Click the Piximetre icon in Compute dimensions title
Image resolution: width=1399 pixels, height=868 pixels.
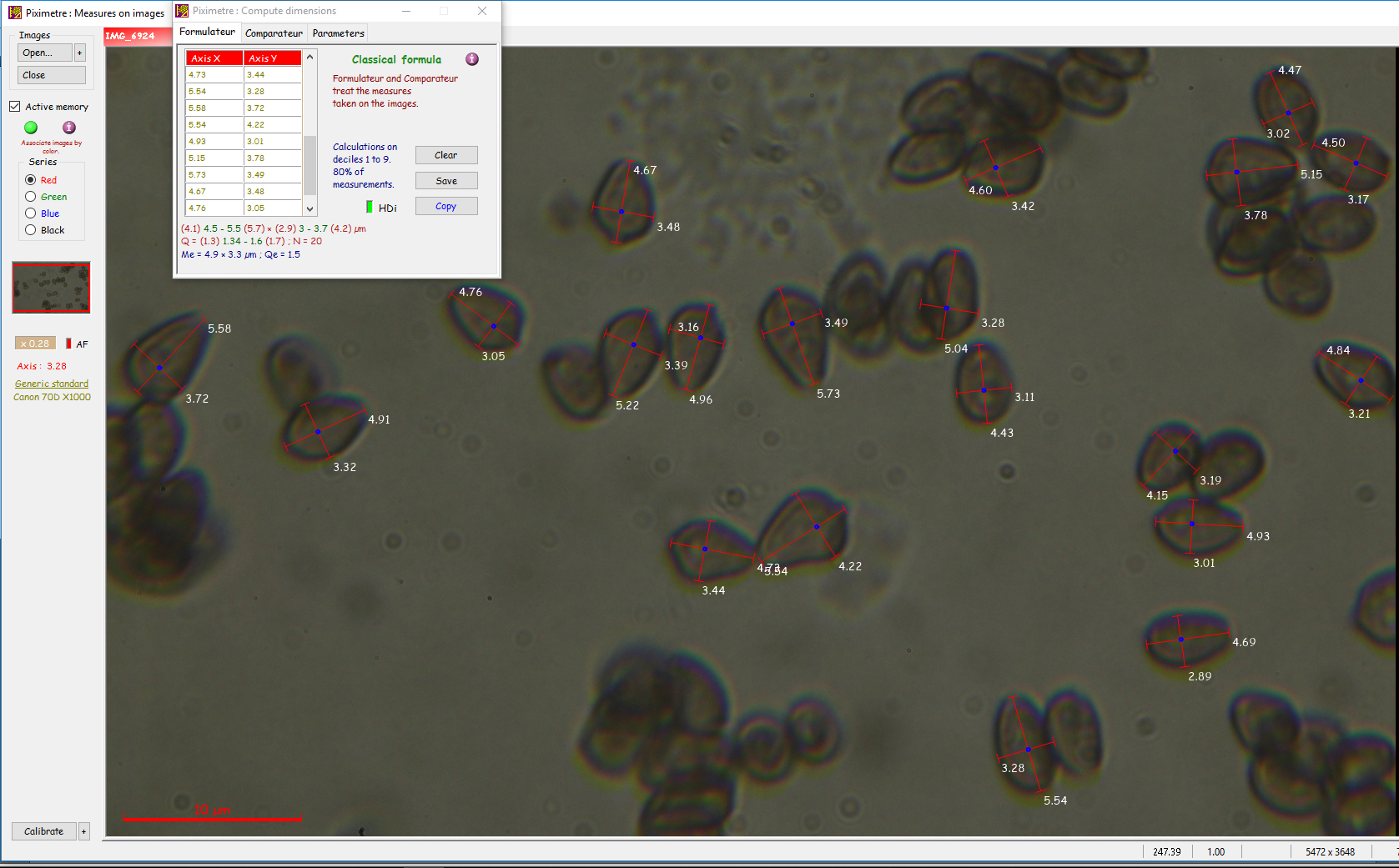pyautogui.click(x=182, y=11)
